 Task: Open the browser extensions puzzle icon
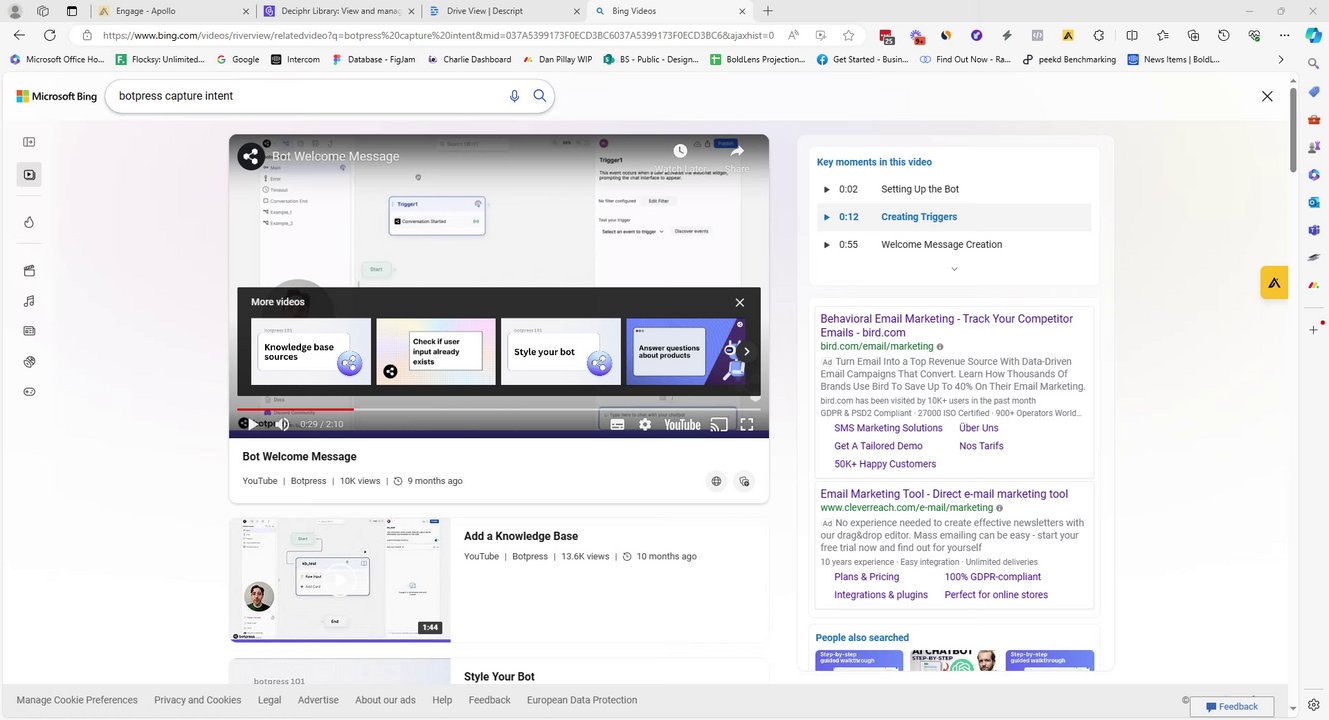[1099, 35]
